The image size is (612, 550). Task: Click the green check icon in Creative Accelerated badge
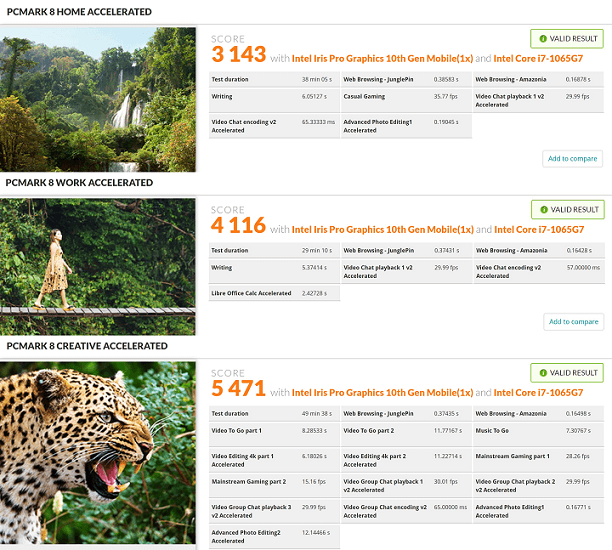pyautogui.click(x=544, y=373)
